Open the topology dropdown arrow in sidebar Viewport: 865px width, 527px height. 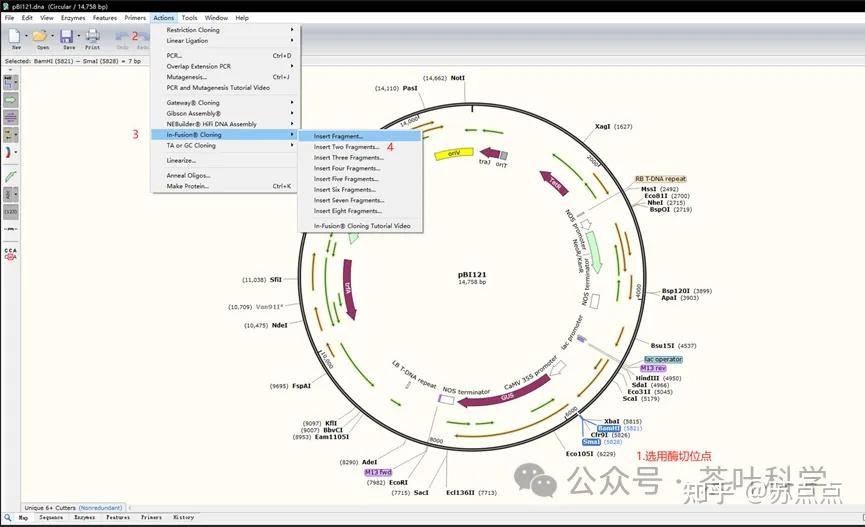[16, 152]
